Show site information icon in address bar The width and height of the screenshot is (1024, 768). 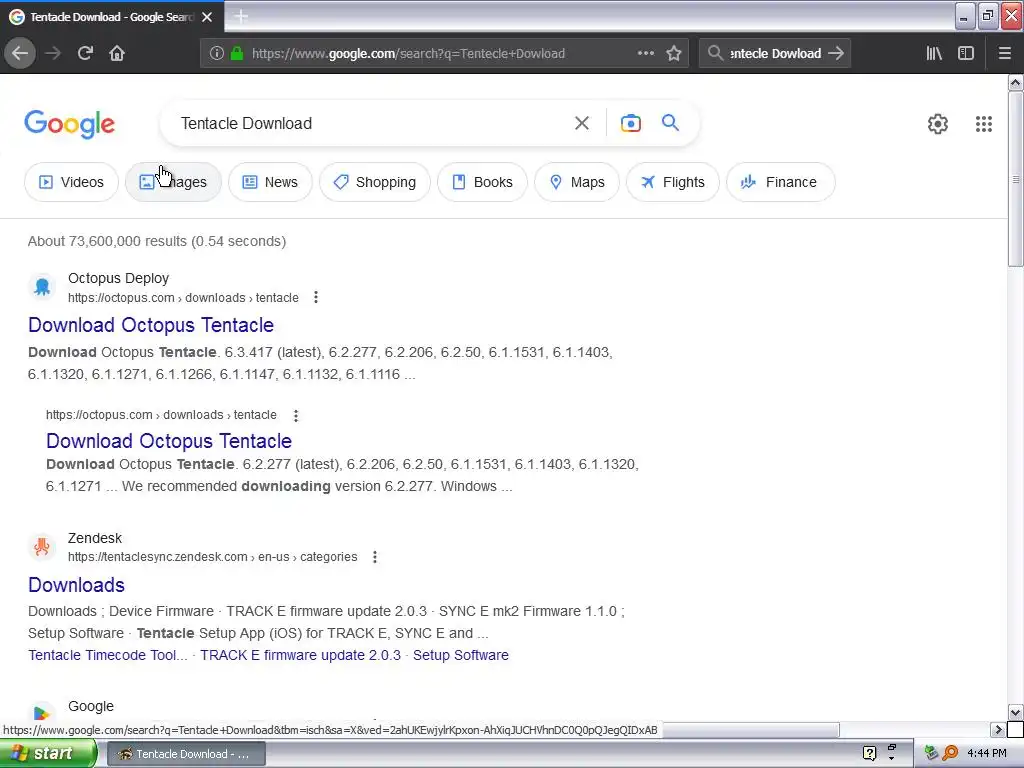[217, 53]
